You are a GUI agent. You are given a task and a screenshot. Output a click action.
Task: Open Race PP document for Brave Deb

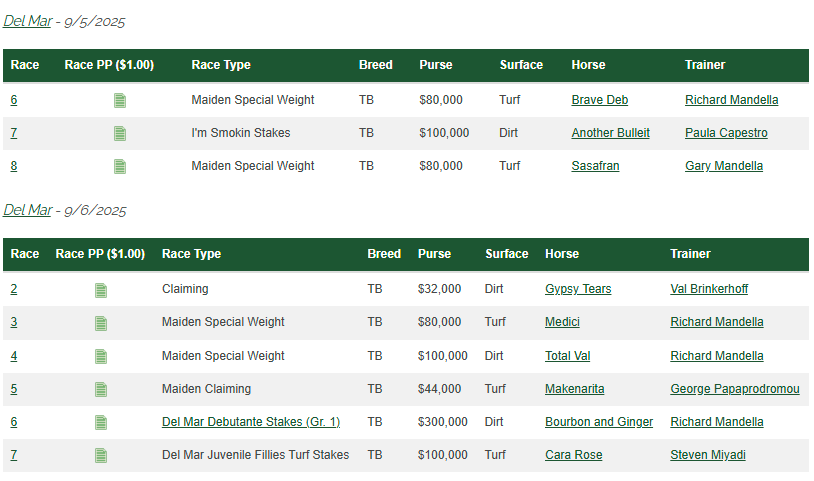point(120,100)
